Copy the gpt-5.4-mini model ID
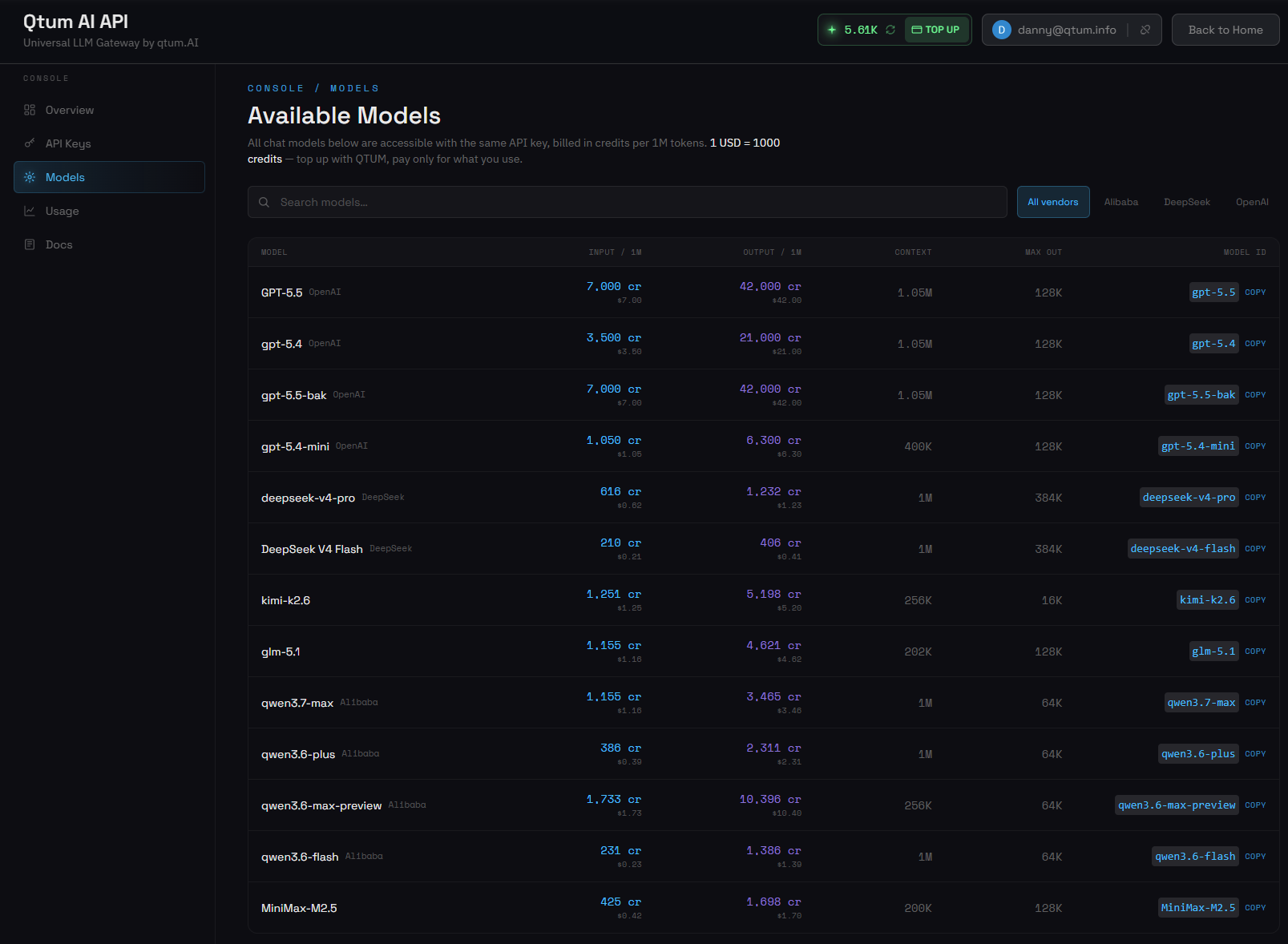Image resolution: width=1288 pixels, height=944 pixels. point(1255,446)
